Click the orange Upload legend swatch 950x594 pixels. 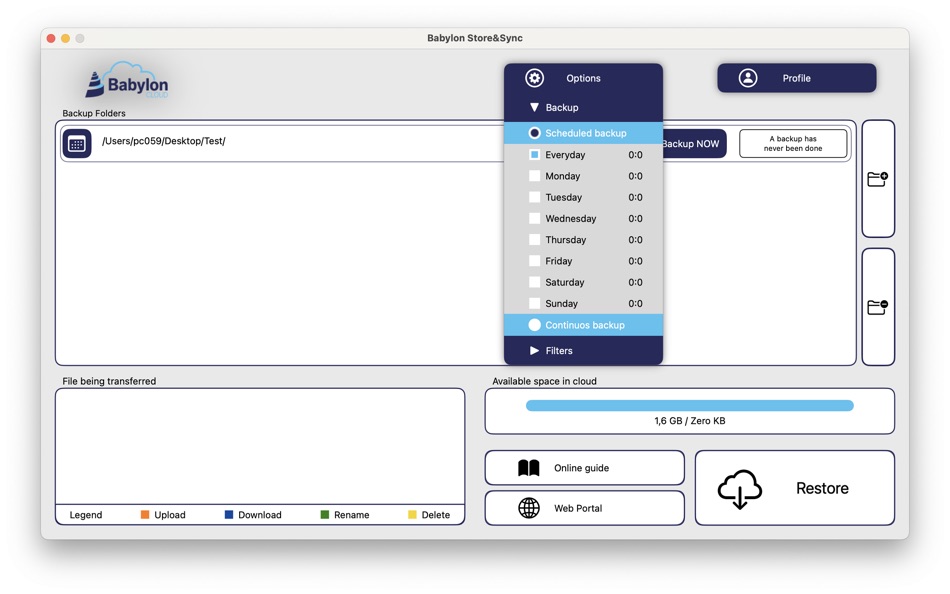[x=145, y=515]
